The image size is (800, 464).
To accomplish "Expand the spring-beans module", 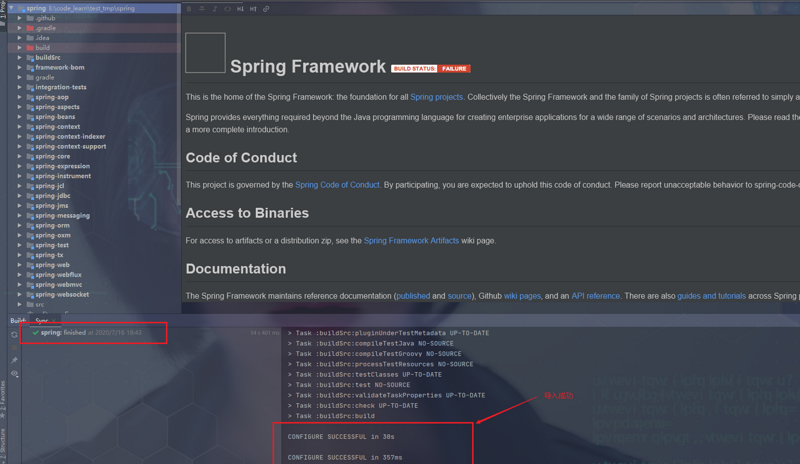I will [20, 117].
